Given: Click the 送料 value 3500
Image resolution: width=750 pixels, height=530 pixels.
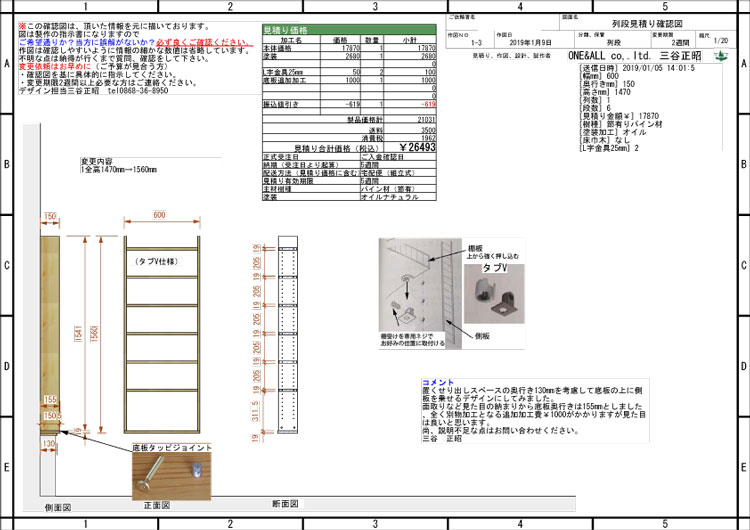Looking at the screenshot, I should pyautogui.click(x=428, y=130).
